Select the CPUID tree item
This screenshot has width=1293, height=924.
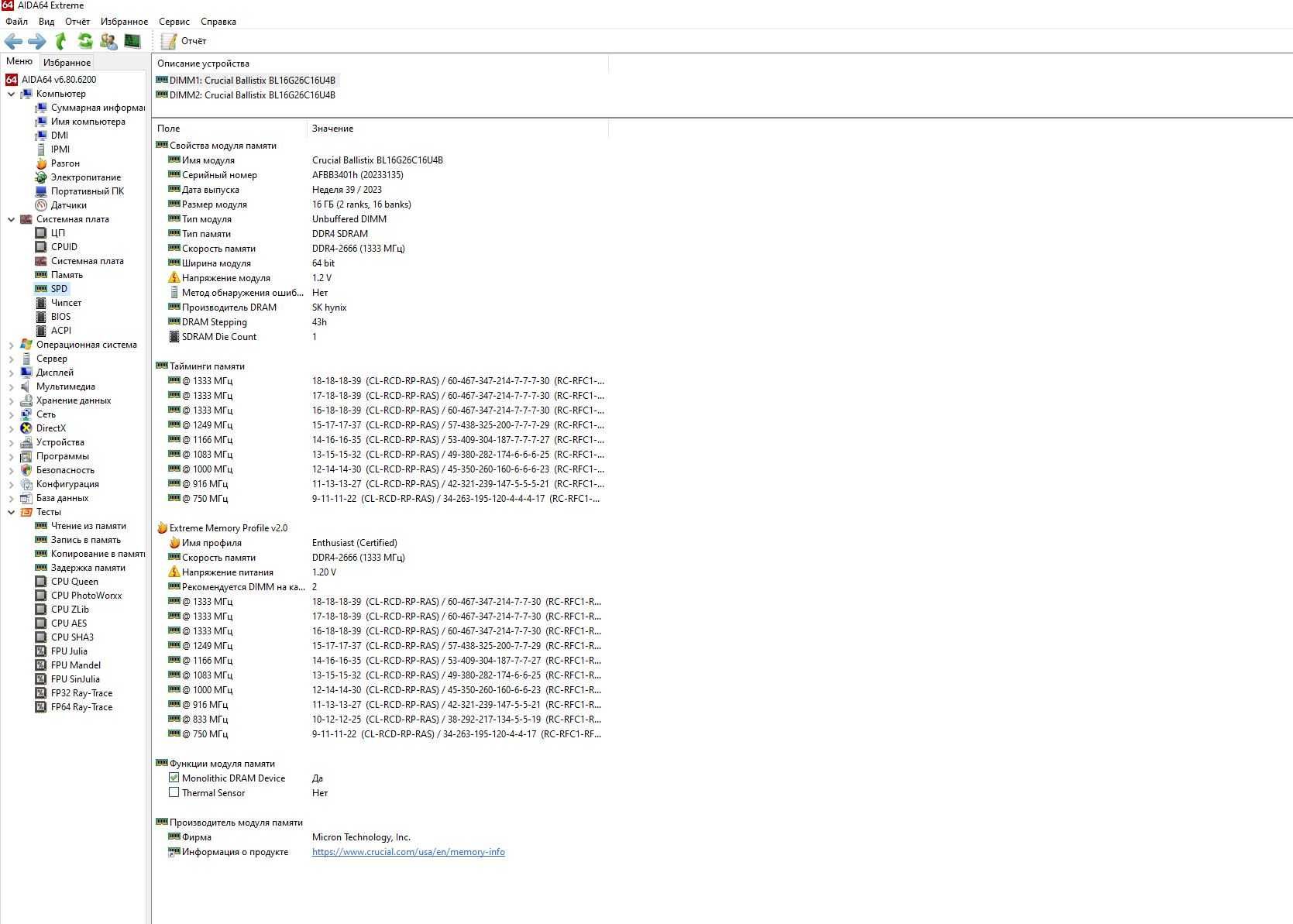pos(57,247)
